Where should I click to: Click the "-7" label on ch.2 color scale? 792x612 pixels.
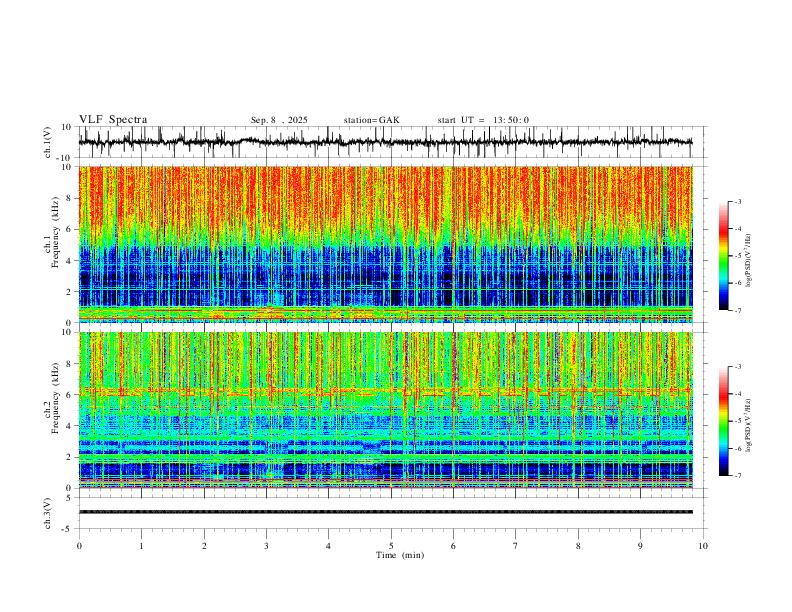point(738,475)
